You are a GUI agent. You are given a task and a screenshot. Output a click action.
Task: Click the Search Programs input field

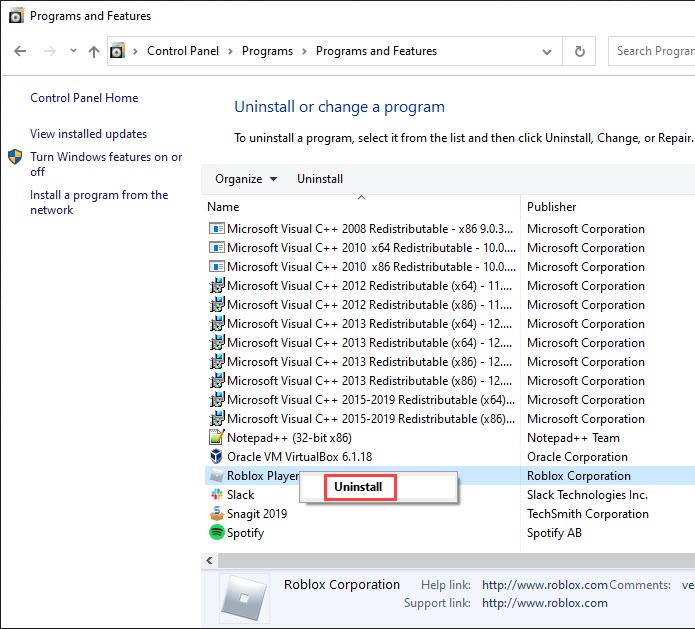pyautogui.click(x=652, y=51)
